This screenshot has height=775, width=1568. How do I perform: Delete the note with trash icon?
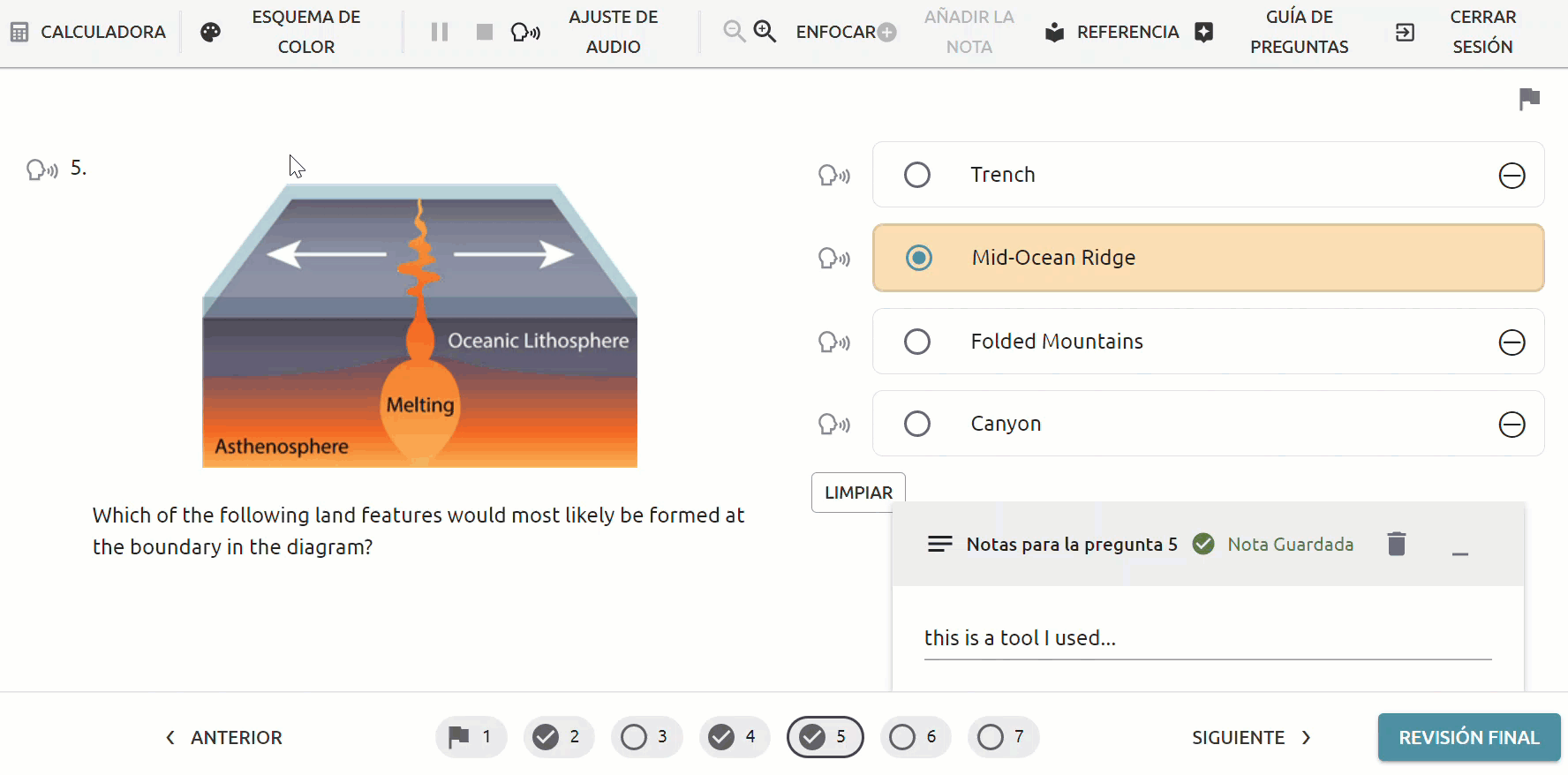pos(1396,544)
